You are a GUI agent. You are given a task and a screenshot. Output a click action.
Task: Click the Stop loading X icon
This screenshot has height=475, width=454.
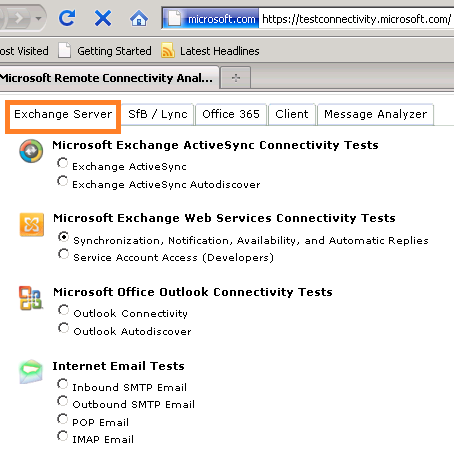tap(103, 18)
